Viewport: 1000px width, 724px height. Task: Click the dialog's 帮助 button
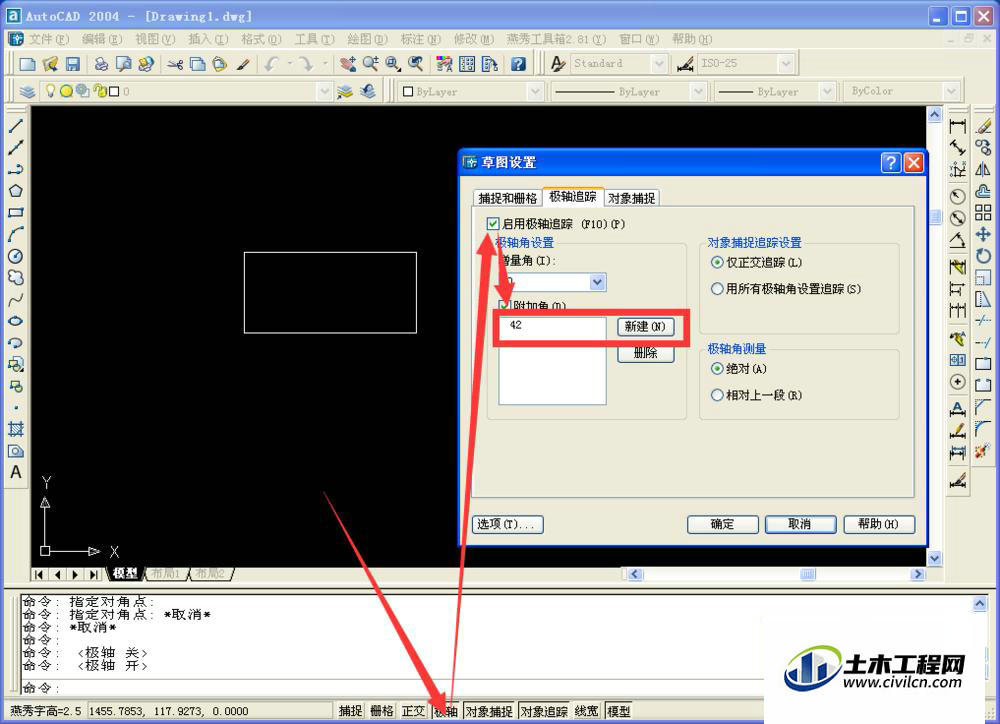[879, 524]
